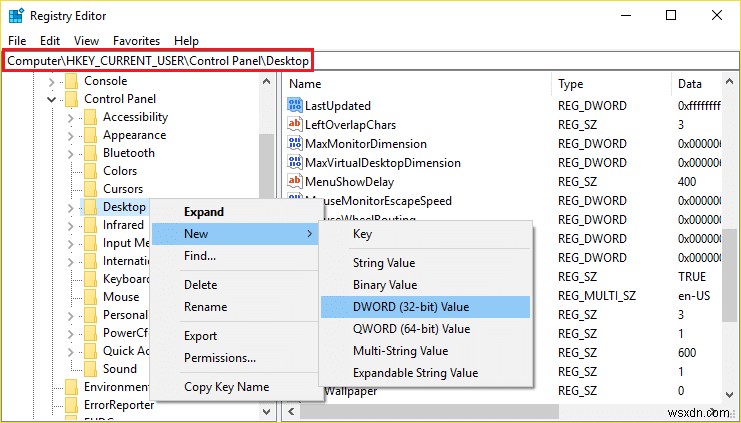
Task: Click the MaxMonitorDimension DWORD value icon
Action: (x=294, y=143)
